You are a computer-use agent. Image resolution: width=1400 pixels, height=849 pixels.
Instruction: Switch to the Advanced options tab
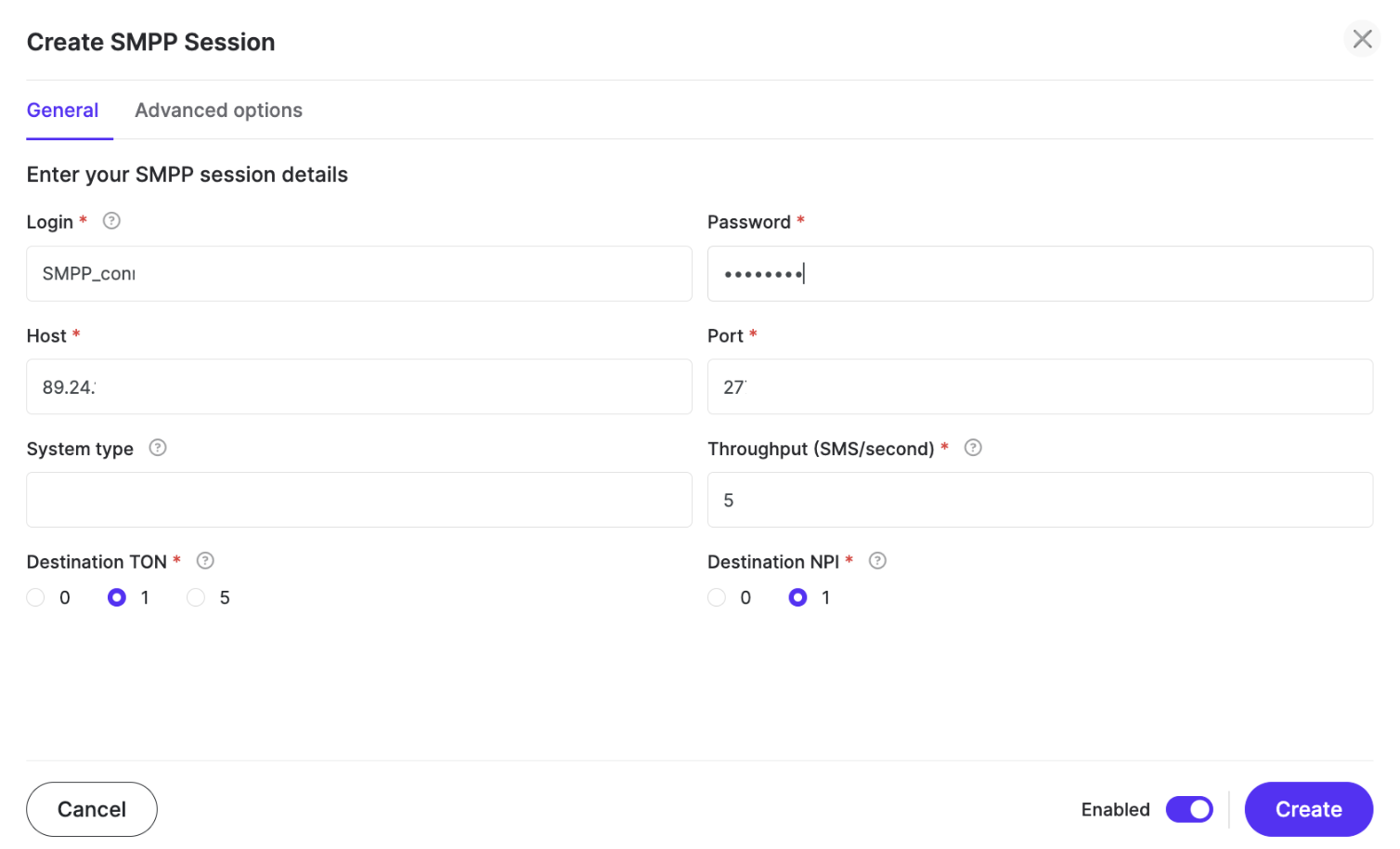pyautogui.click(x=218, y=110)
